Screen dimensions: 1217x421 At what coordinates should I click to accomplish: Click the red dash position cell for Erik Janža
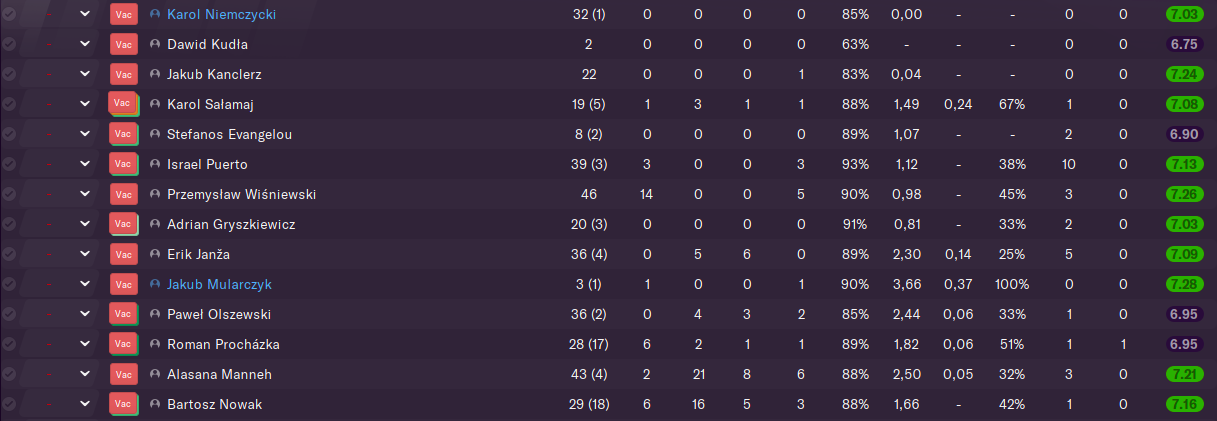point(49,255)
